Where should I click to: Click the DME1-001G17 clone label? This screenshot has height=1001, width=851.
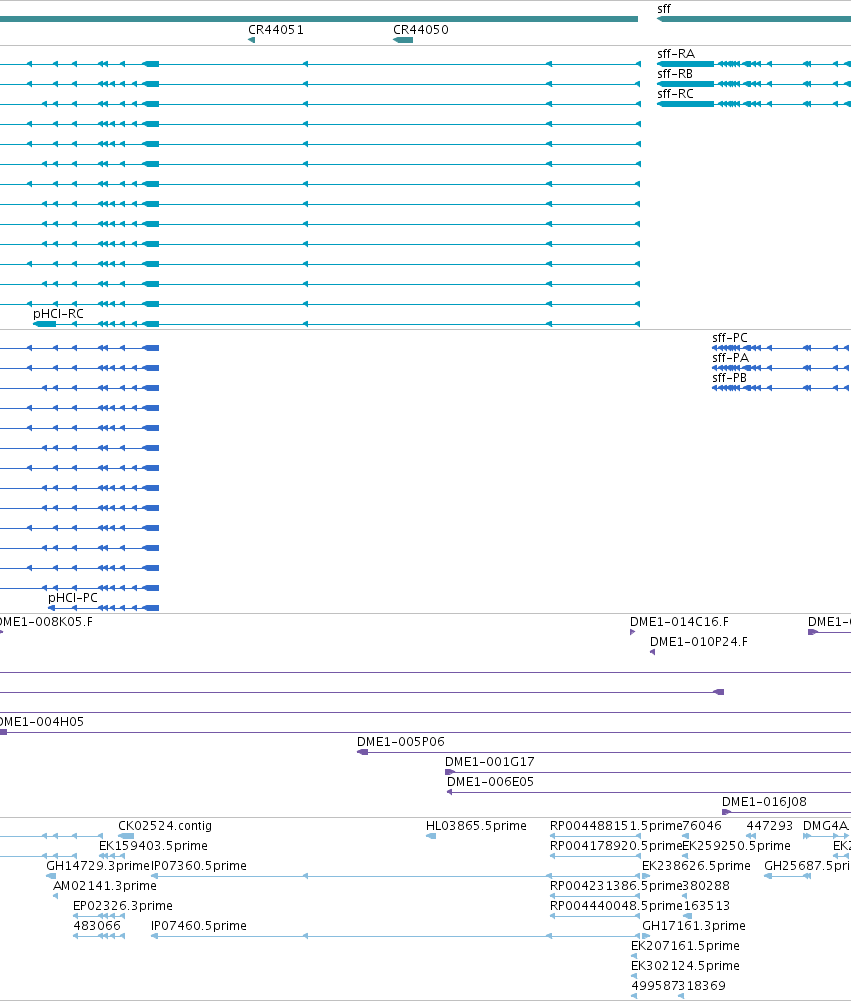(490, 762)
